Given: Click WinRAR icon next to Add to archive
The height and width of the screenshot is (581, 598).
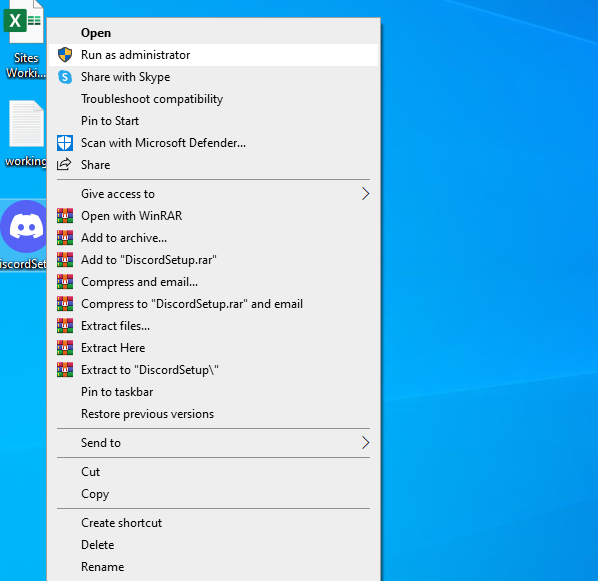Looking at the screenshot, I should pyautogui.click(x=65, y=238).
